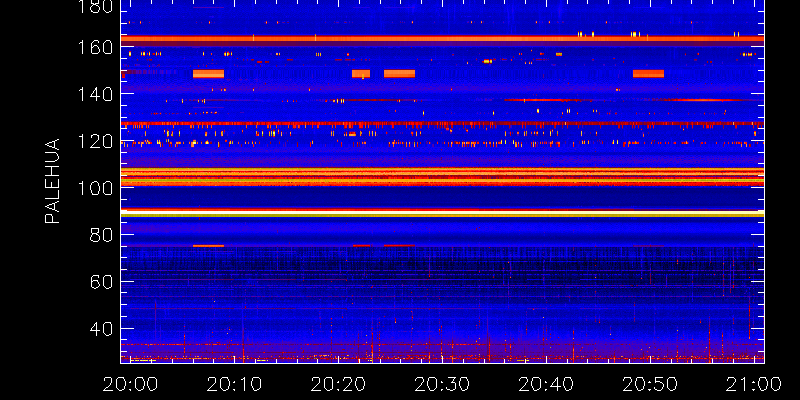Click the PALEHUA vertical axis label

53,181
